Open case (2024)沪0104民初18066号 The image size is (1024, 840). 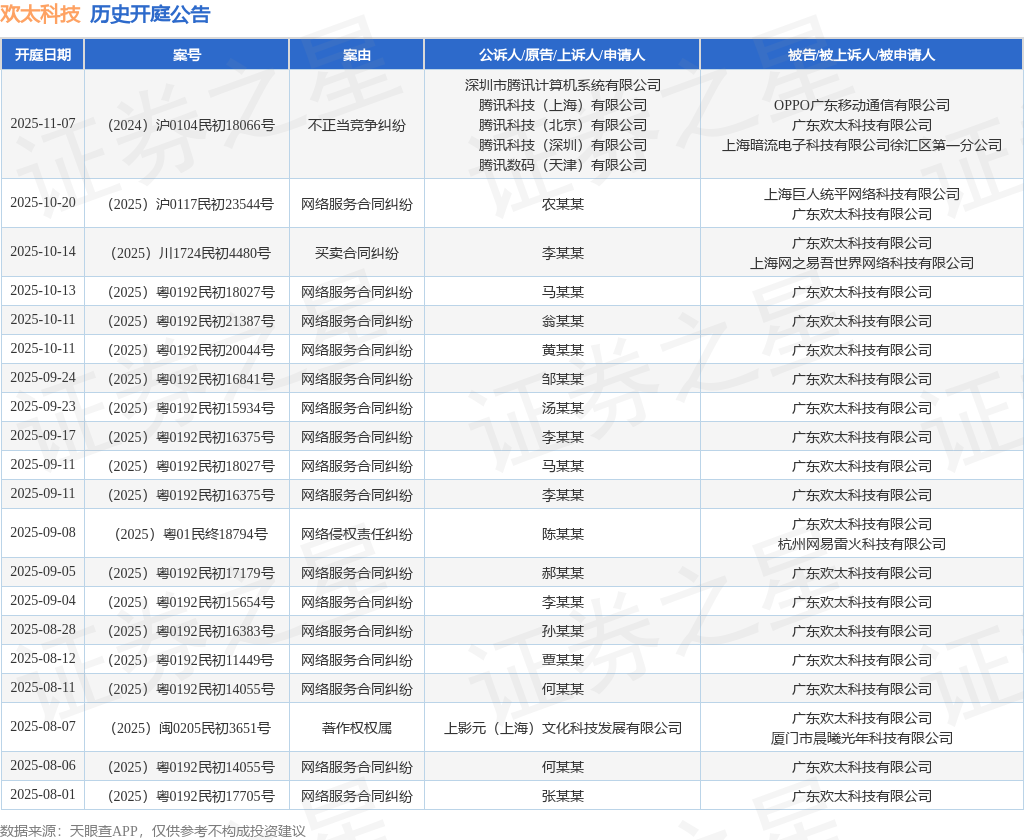[187, 125]
